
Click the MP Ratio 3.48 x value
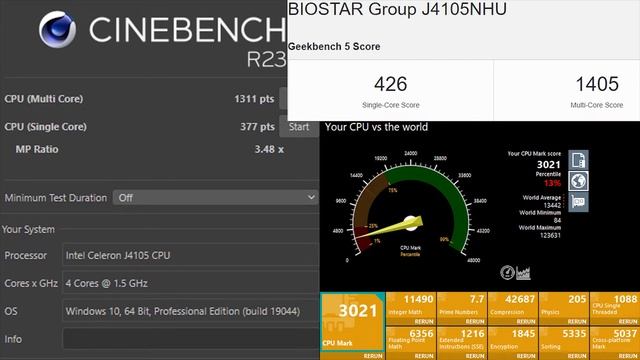(269, 149)
